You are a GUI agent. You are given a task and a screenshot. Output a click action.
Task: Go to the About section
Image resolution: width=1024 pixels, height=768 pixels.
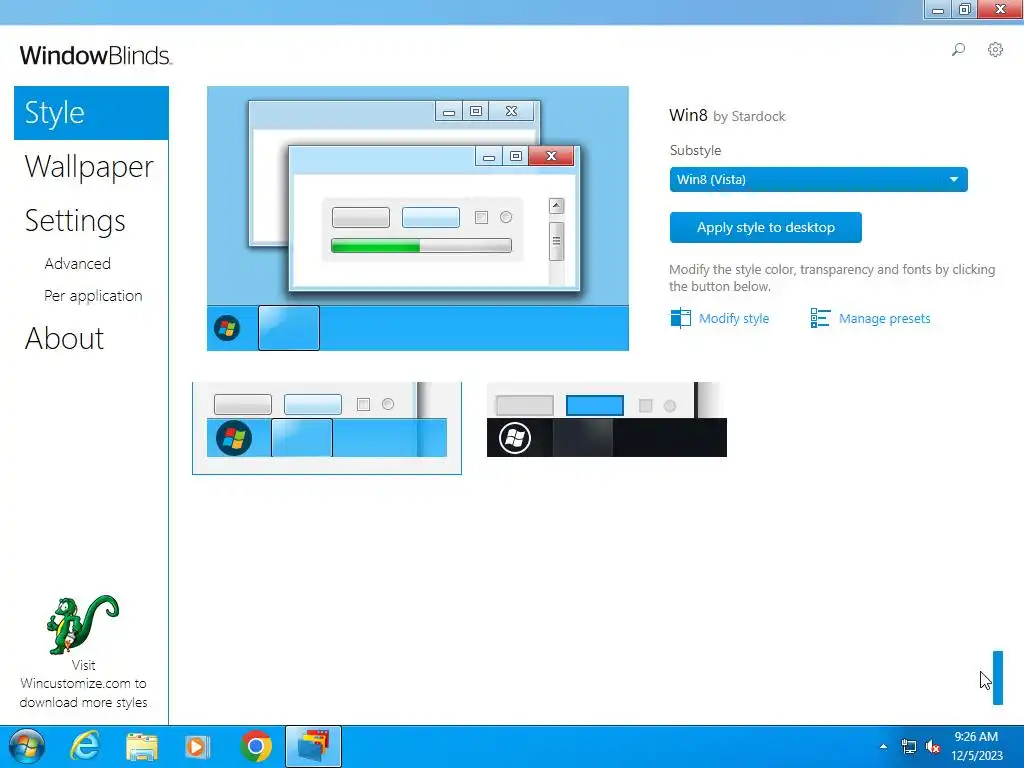65,338
